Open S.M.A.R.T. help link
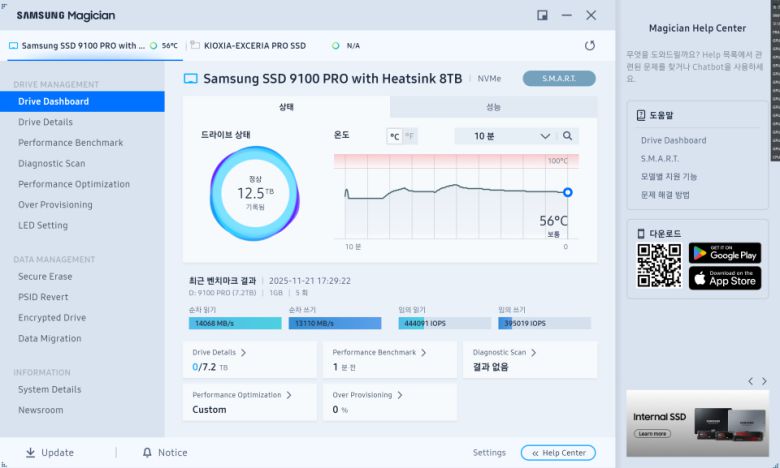780x468 pixels. point(660,159)
